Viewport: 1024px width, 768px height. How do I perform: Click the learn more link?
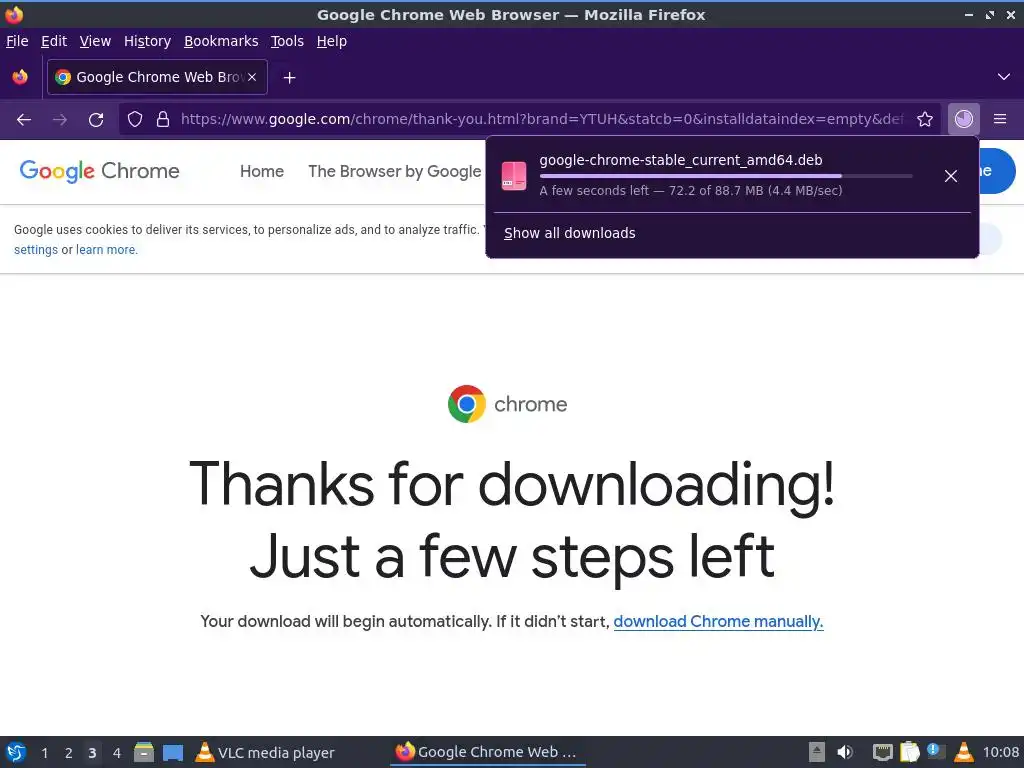point(106,249)
